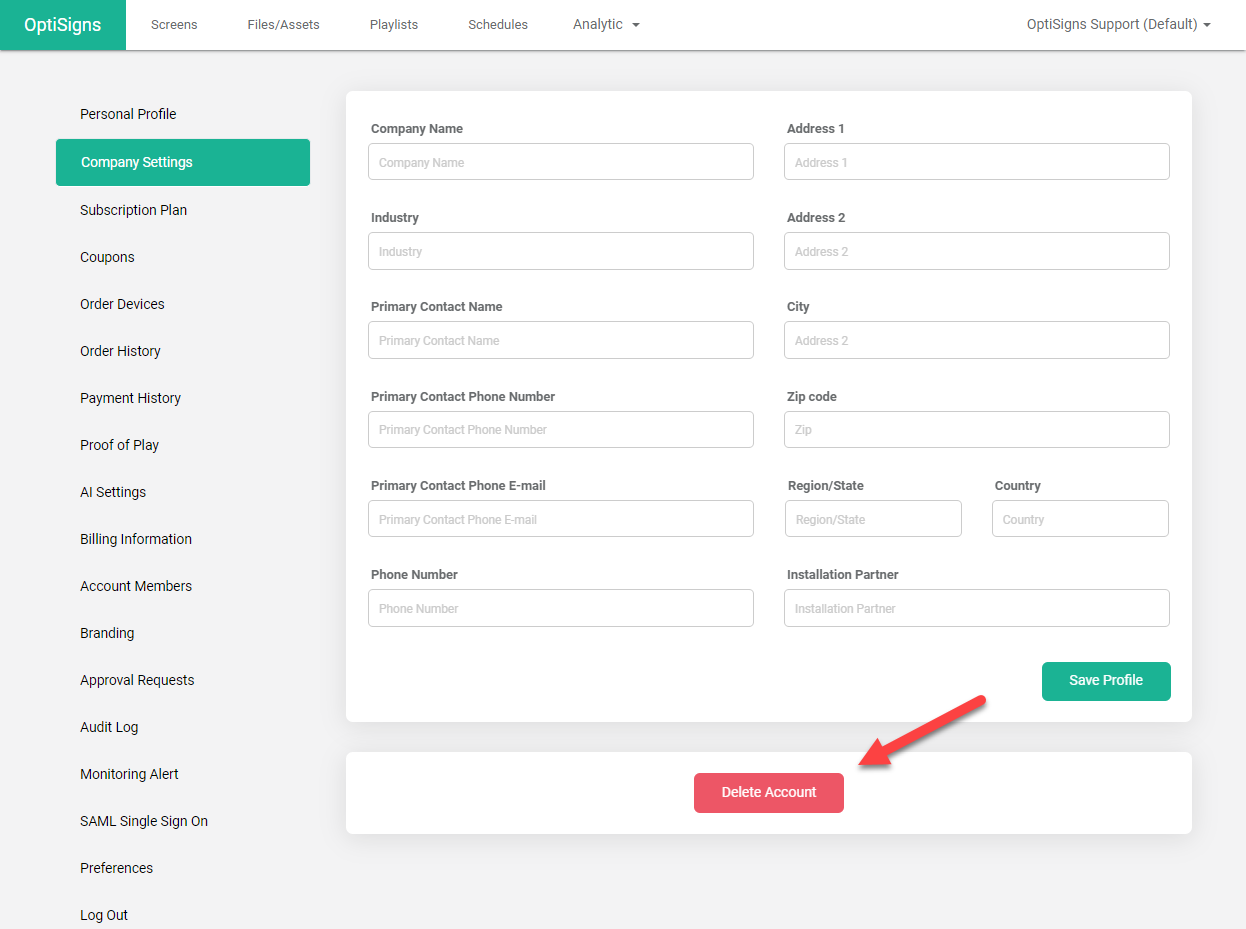Open Subscription Plan settings
1246x929 pixels.
click(x=133, y=210)
